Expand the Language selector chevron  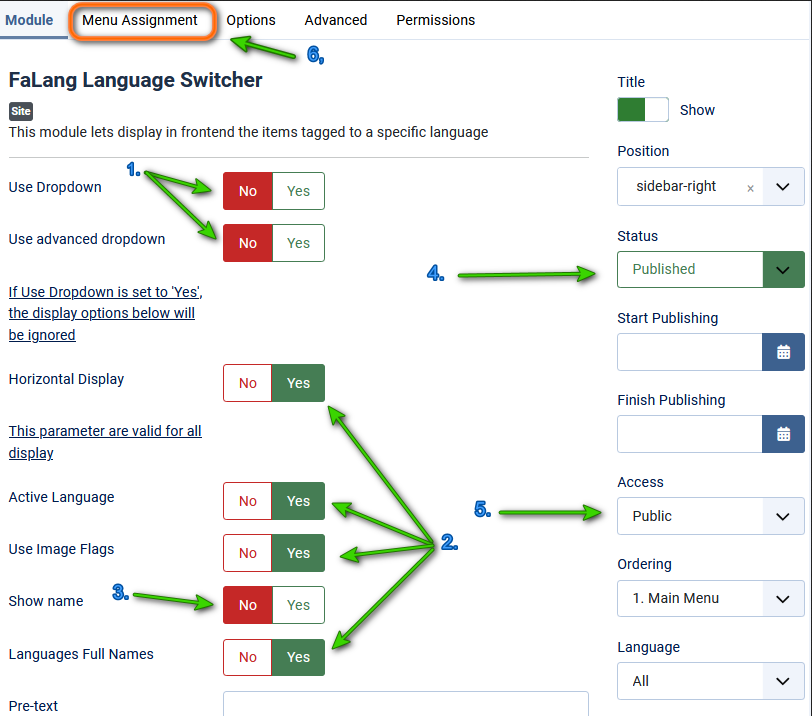coord(784,681)
